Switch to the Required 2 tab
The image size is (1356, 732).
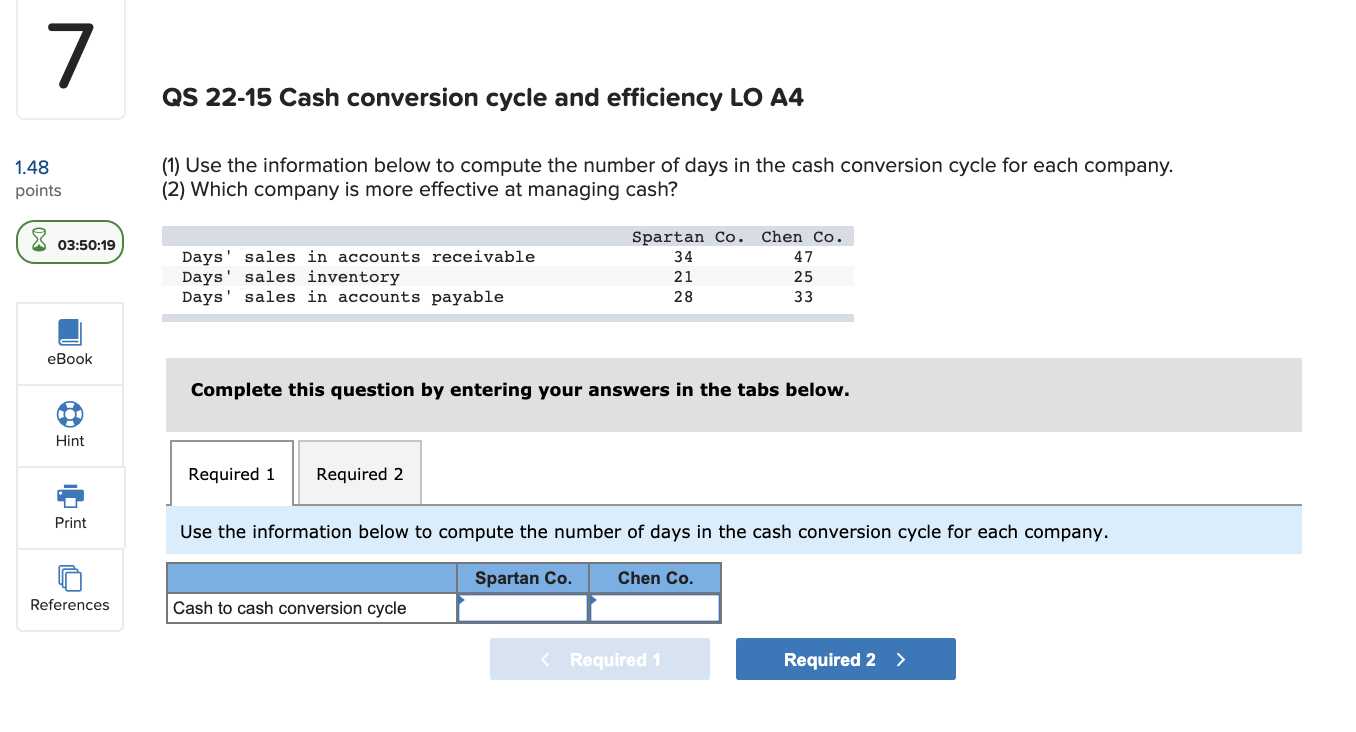[359, 472]
